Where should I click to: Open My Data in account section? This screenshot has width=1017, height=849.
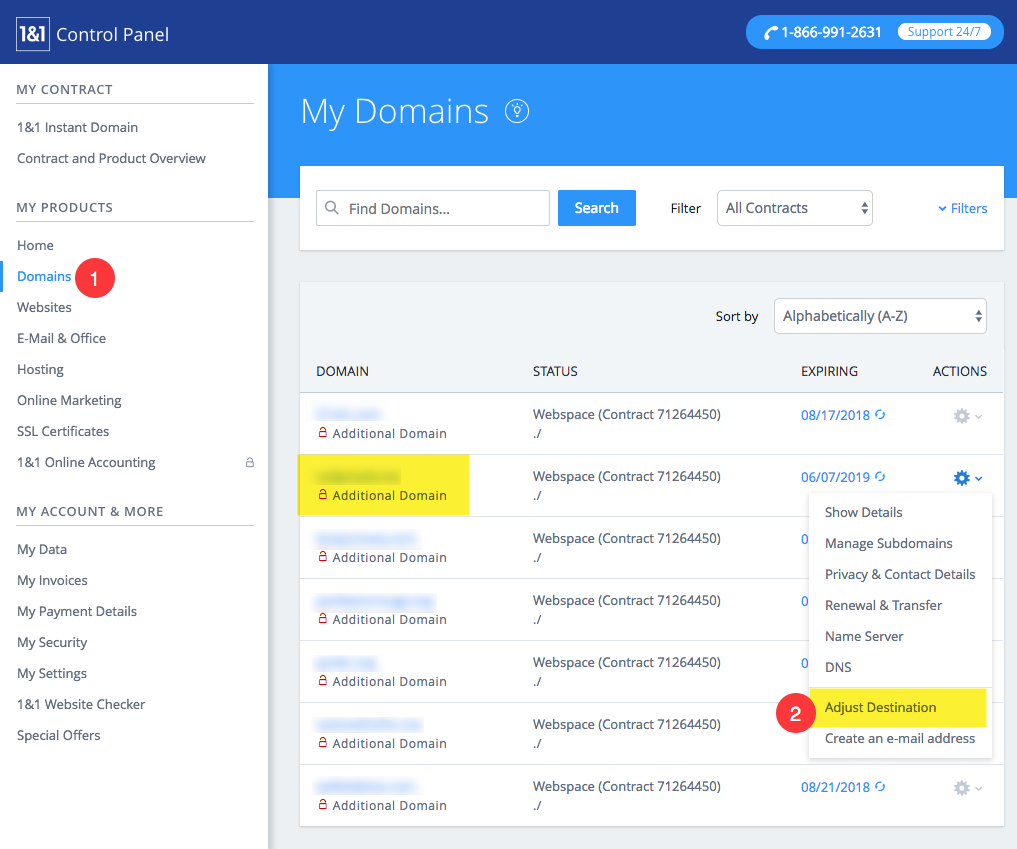[x=42, y=550]
